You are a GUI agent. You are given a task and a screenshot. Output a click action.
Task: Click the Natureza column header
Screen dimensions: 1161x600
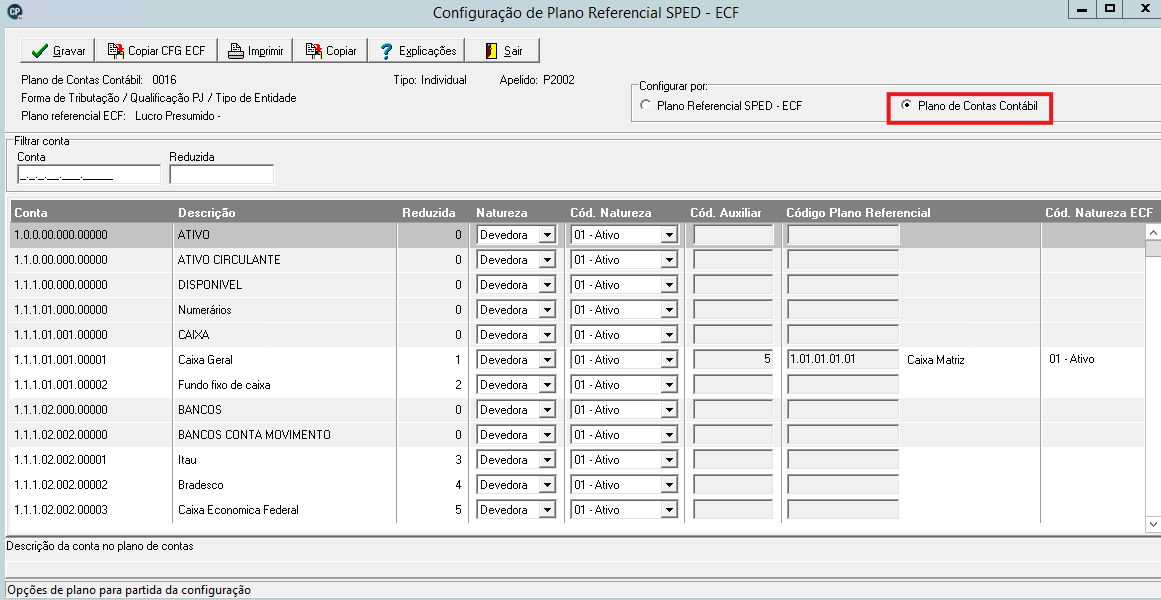(x=501, y=213)
